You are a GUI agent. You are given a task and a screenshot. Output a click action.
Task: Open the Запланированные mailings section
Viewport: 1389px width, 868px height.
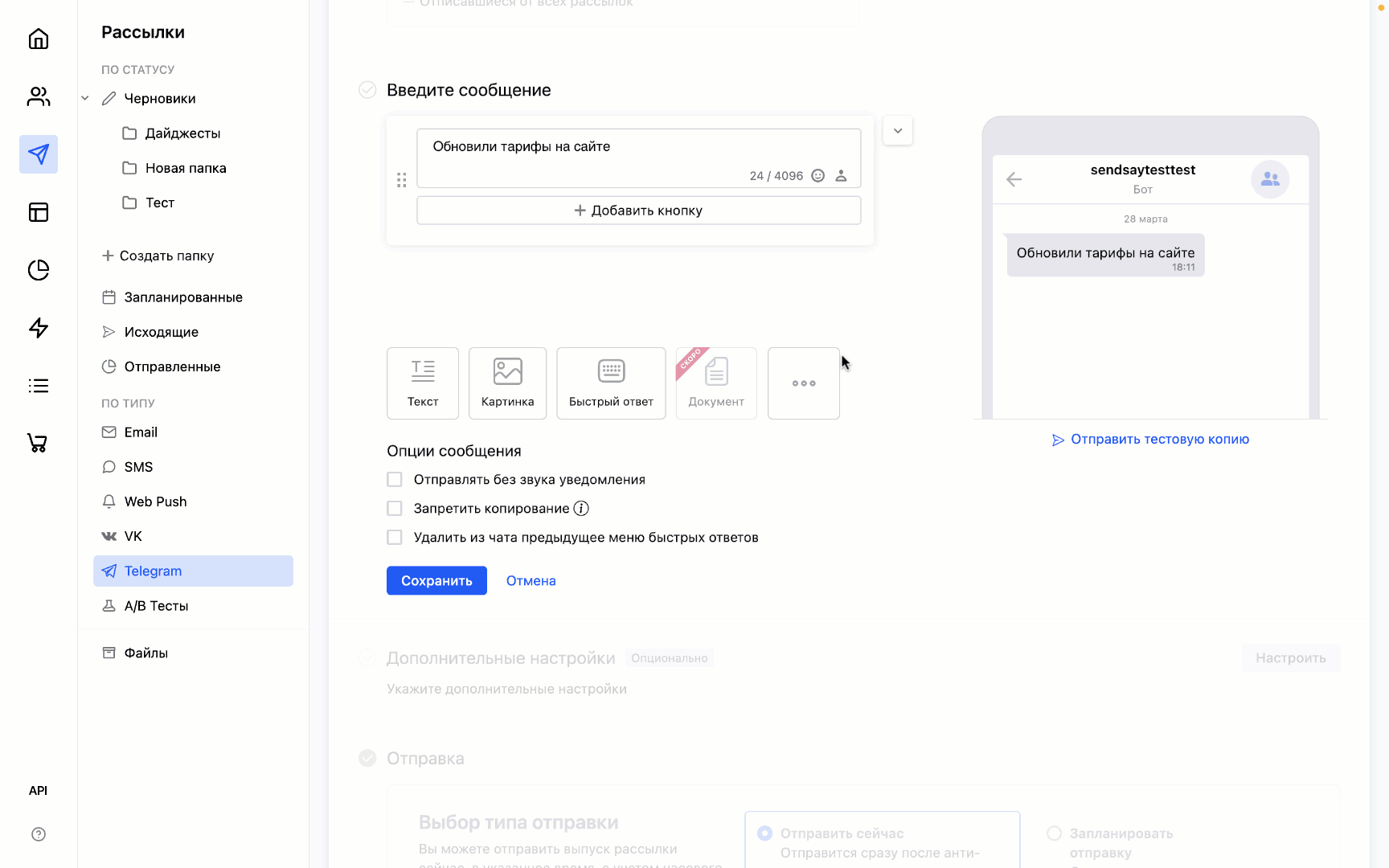click(x=183, y=297)
